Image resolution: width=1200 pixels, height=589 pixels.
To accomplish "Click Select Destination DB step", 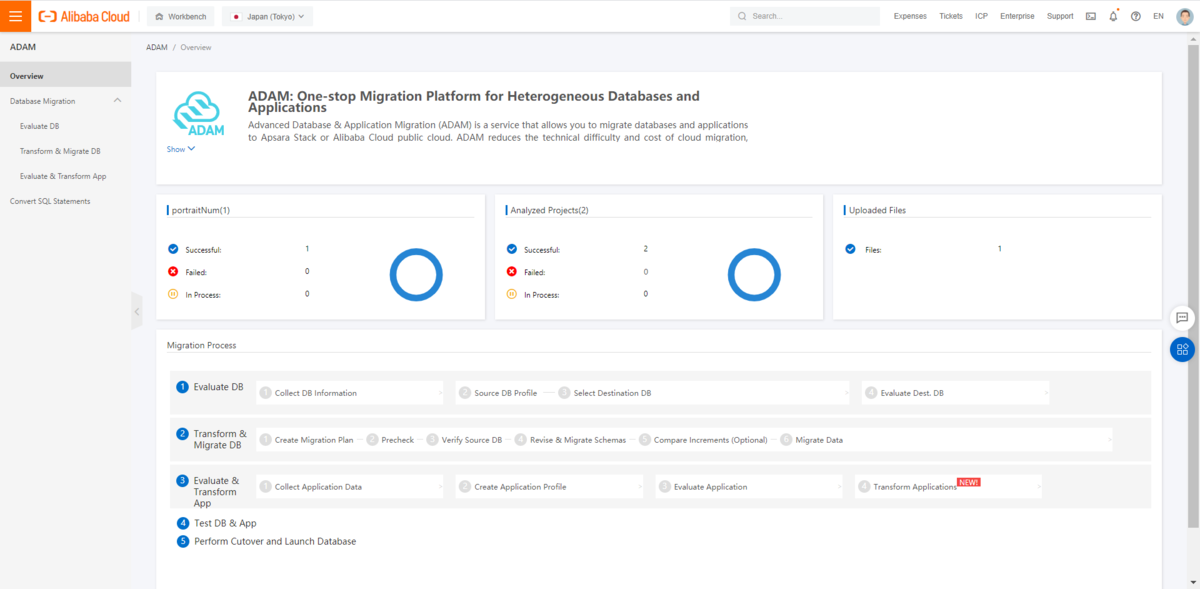I will (612, 393).
